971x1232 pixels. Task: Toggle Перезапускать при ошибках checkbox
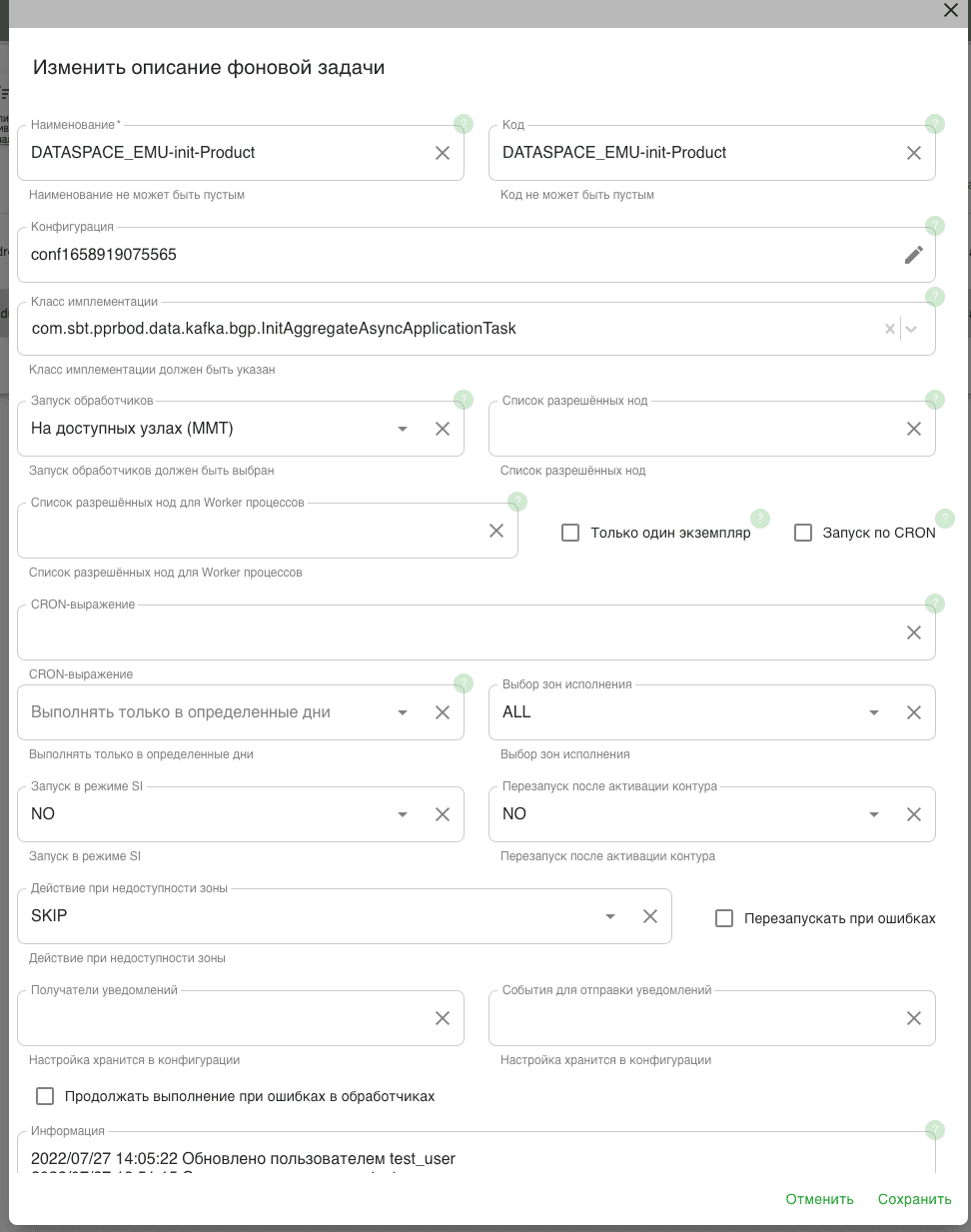pyautogui.click(x=724, y=918)
